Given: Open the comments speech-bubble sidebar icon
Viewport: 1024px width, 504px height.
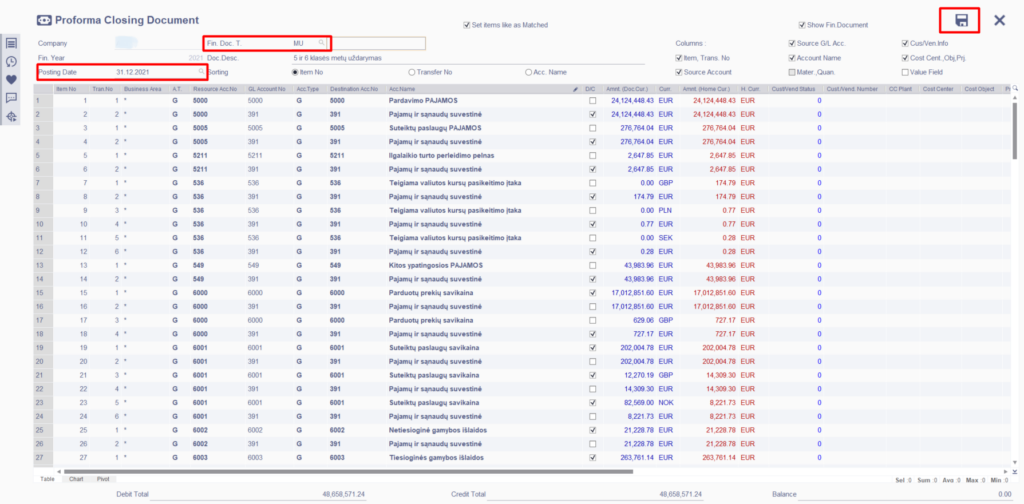Looking at the screenshot, I should pyautogui.click(x=12, y=98).
